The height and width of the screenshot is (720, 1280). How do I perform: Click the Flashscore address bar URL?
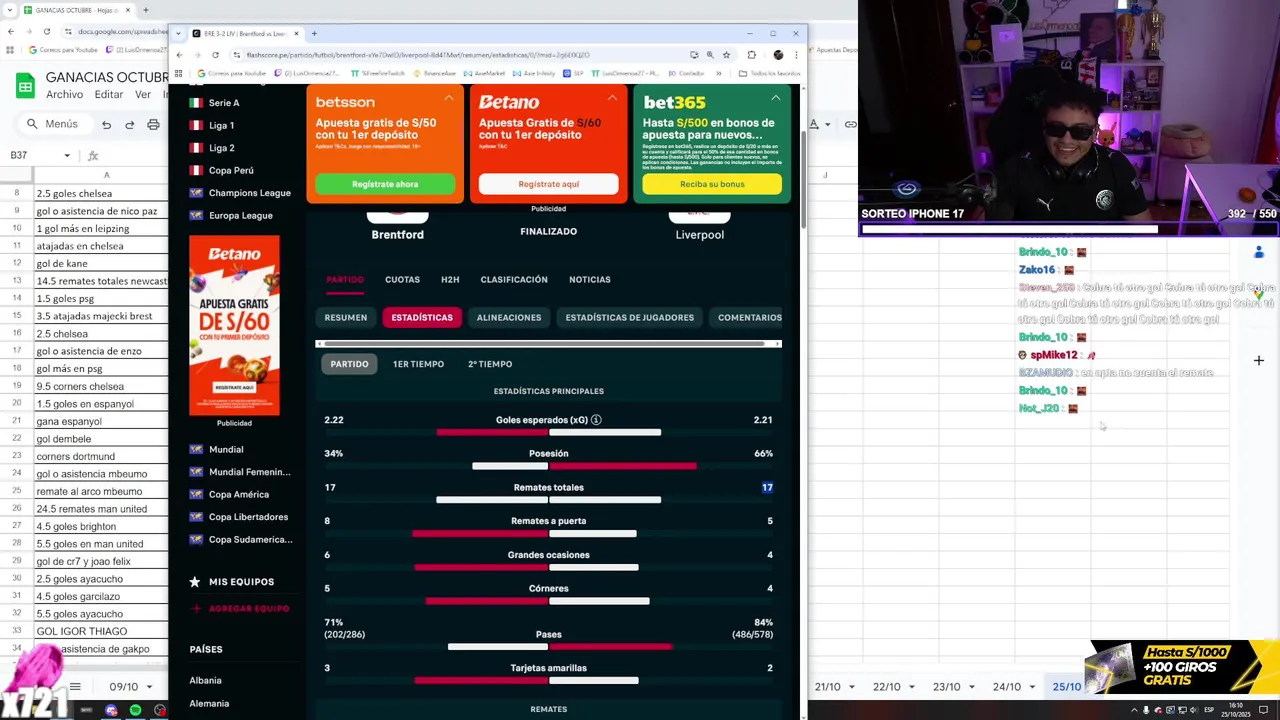(418, 55)
